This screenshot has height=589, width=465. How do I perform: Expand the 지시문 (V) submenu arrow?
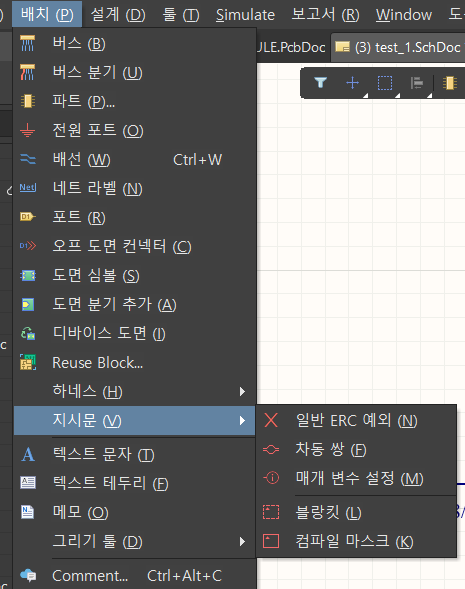point(242,420)
